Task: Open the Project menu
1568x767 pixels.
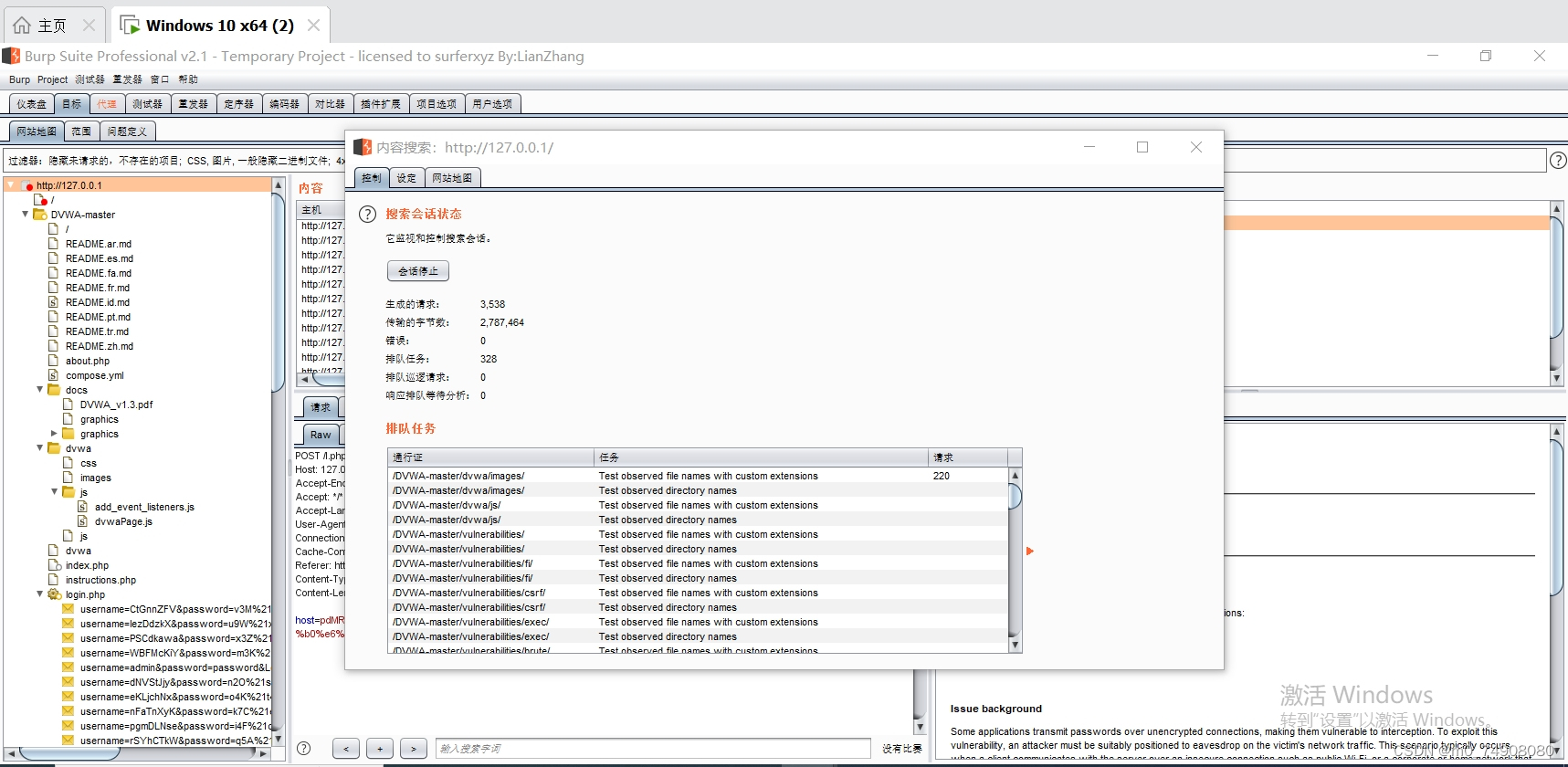Action: tap(52, 79)
